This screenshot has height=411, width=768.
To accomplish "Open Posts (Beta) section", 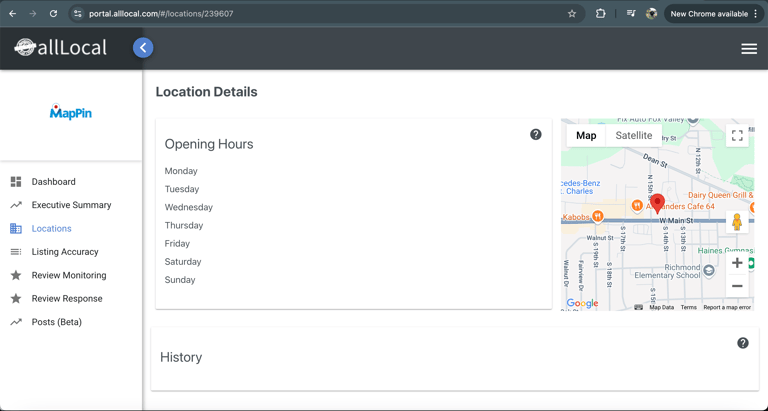I will pyautogui.click(x=57, y=322).
